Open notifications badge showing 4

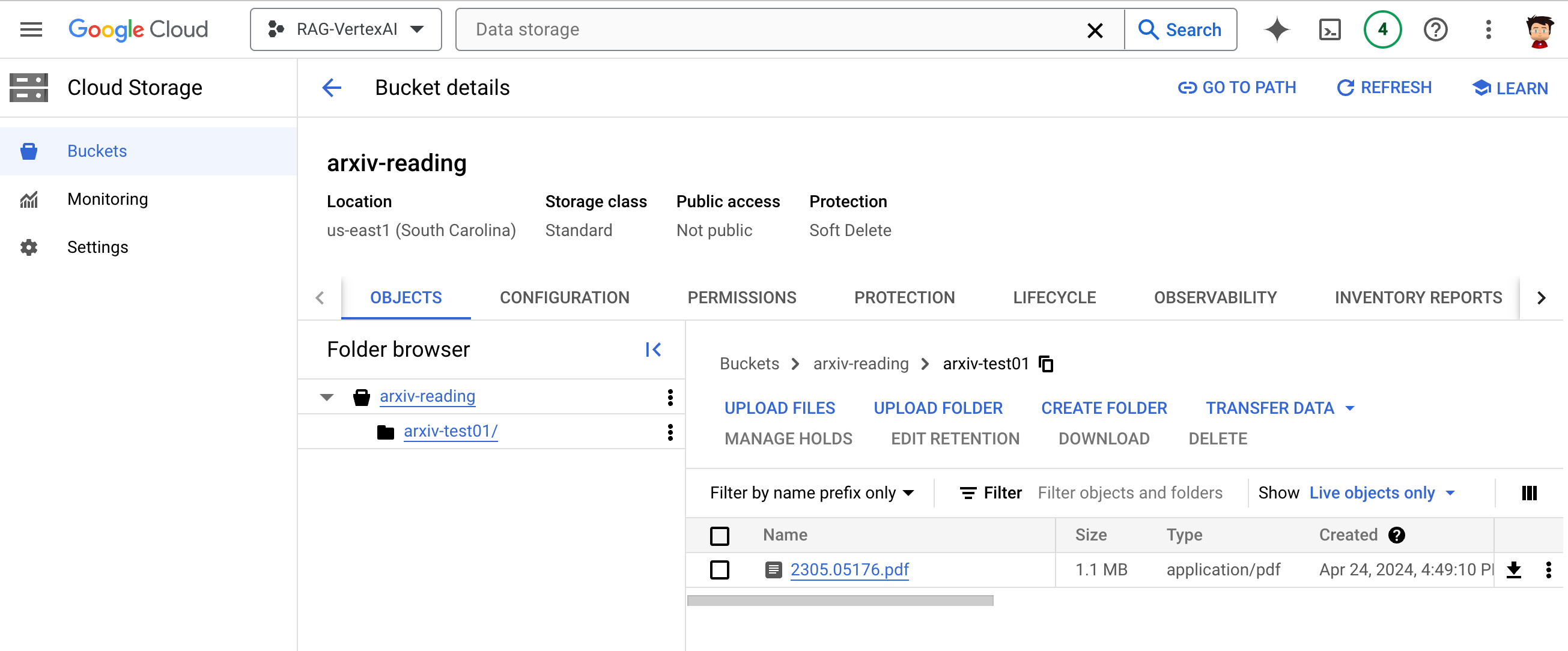1382,29
